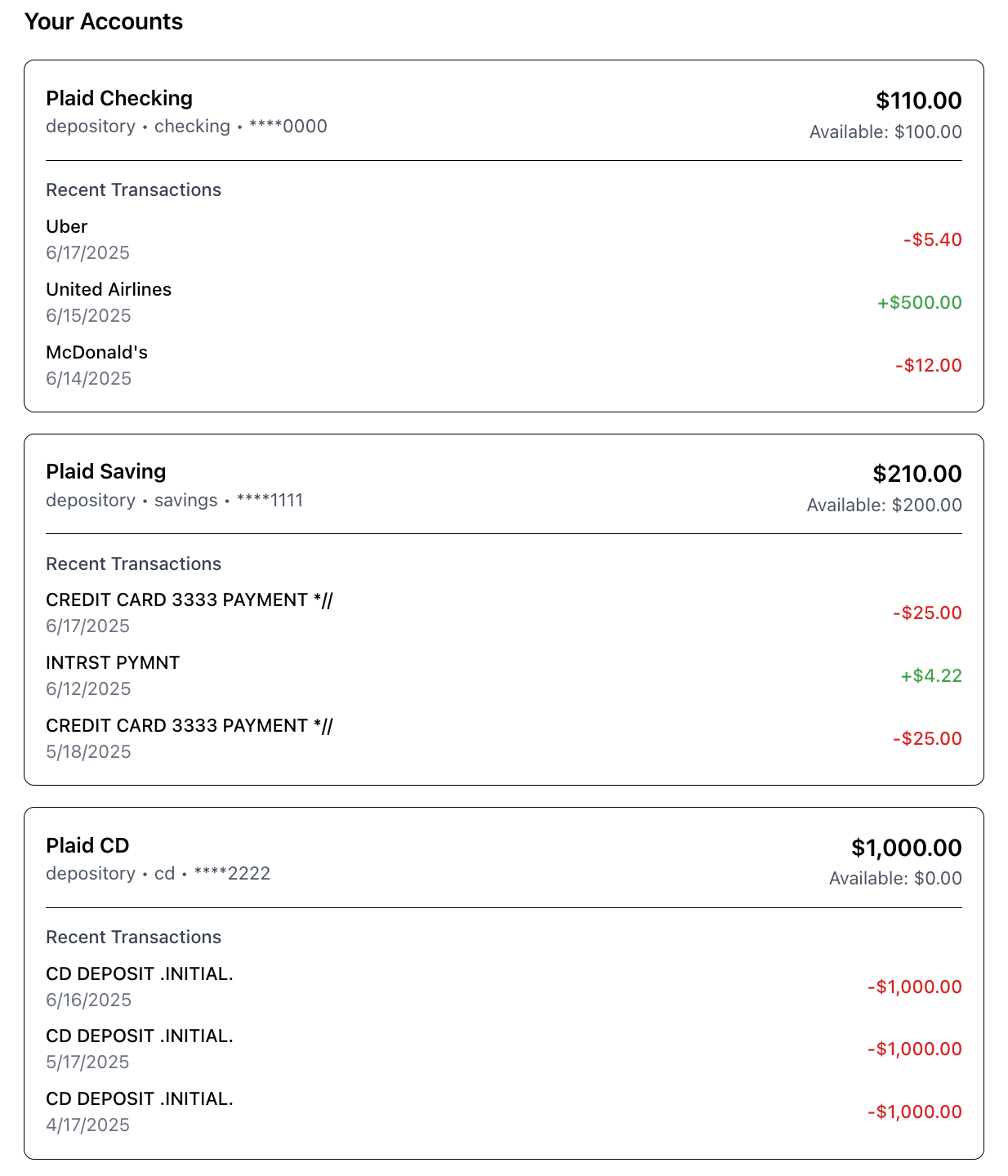Click the Available: $0.00 label
This screenshot has width=1008, height=1176.
(895, 878)
